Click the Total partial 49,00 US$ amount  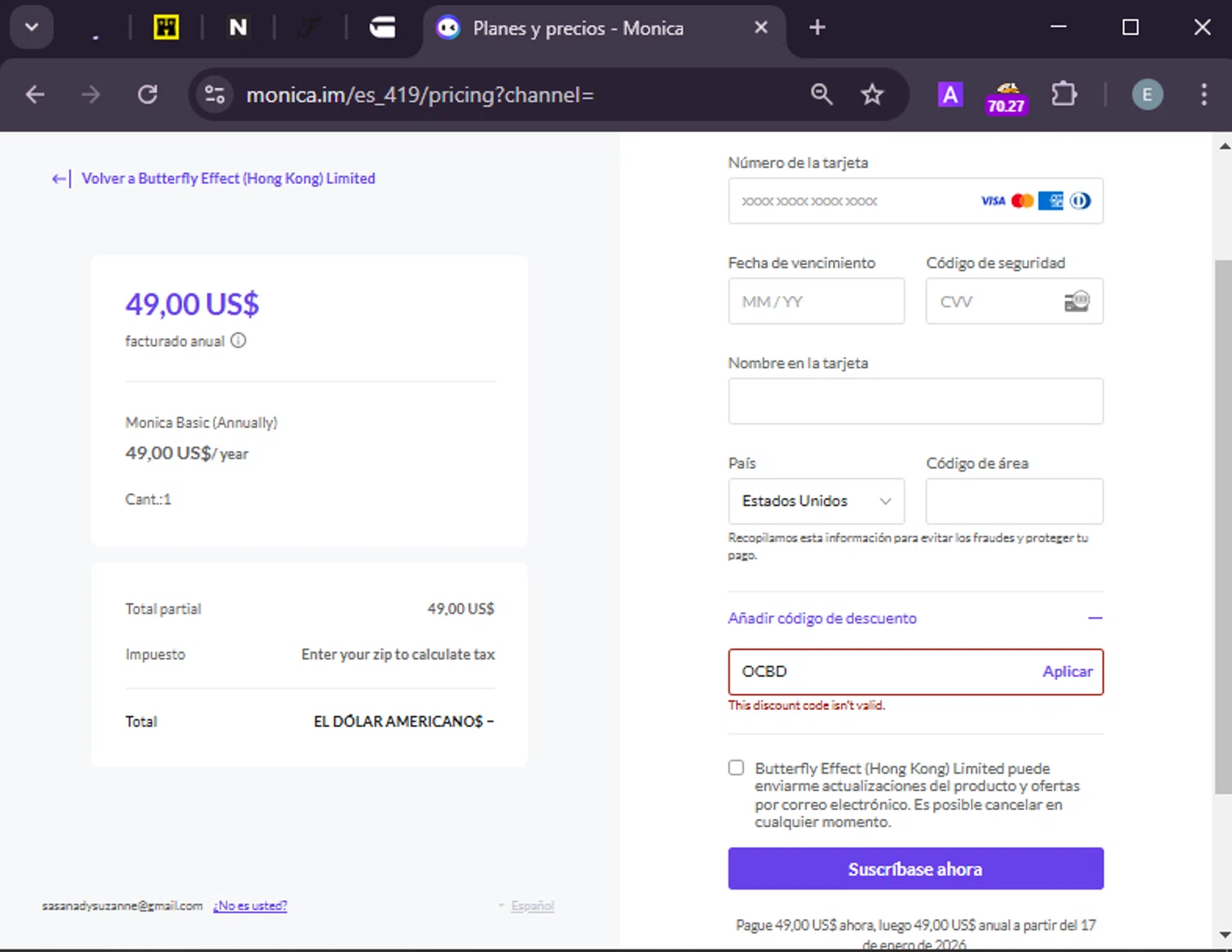point(461,609)
